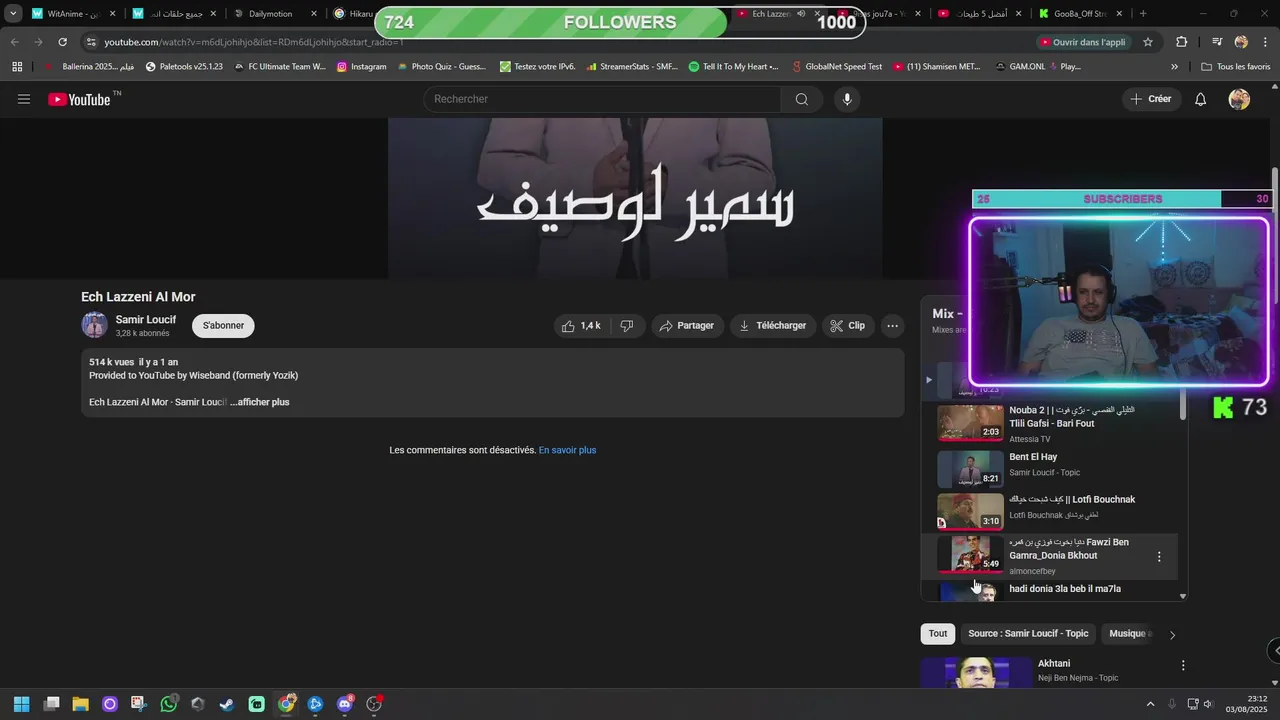Open the Samir Loucif channel avatar

(94, 325)
